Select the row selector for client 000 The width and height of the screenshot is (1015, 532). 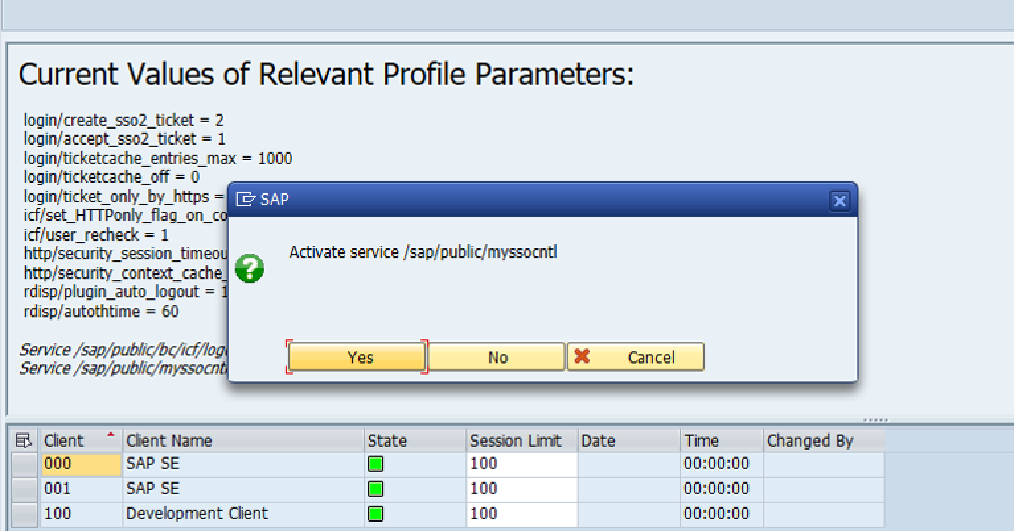(25, 464)
